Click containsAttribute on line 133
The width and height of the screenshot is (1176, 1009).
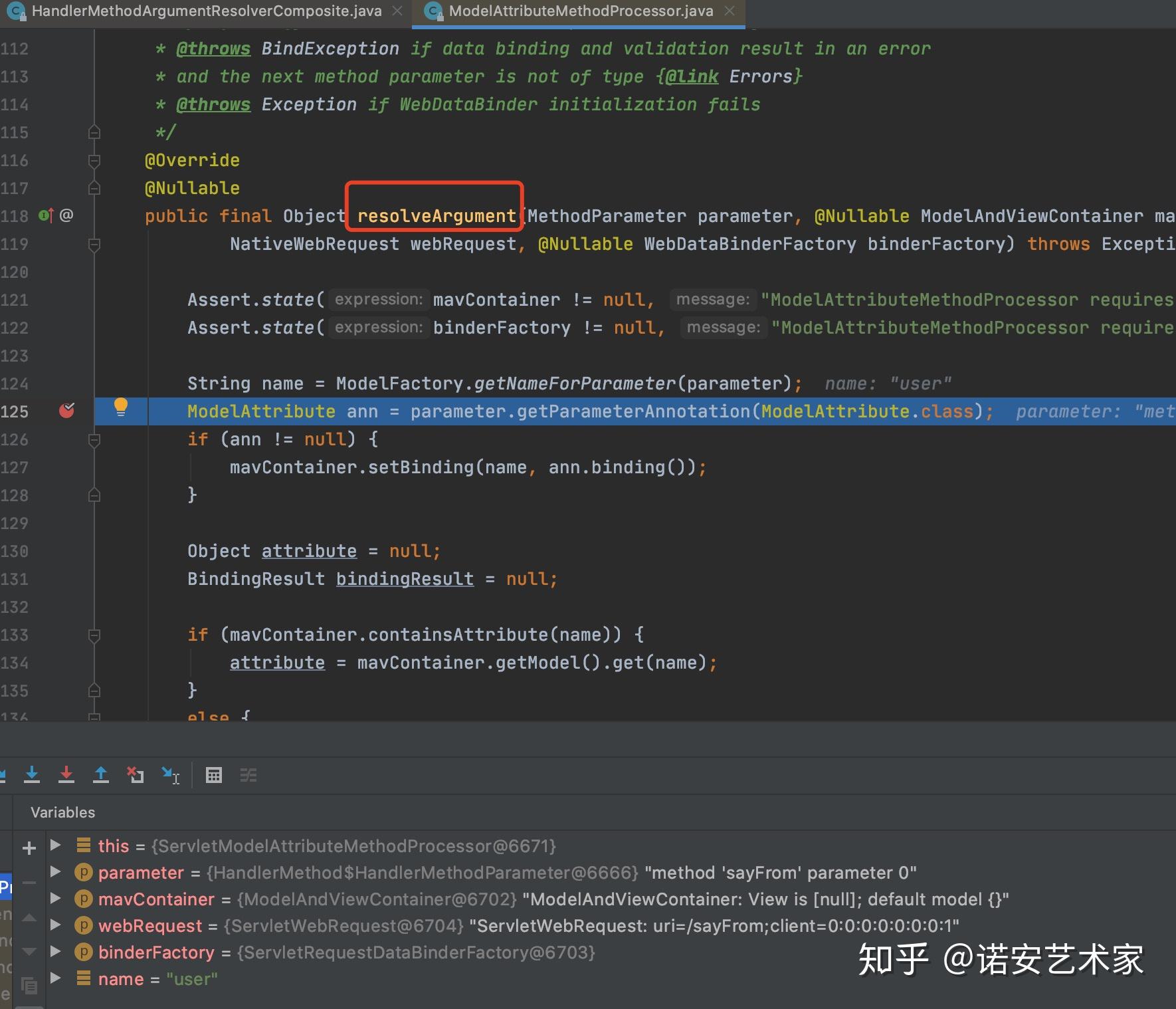[x=458, y=635]
